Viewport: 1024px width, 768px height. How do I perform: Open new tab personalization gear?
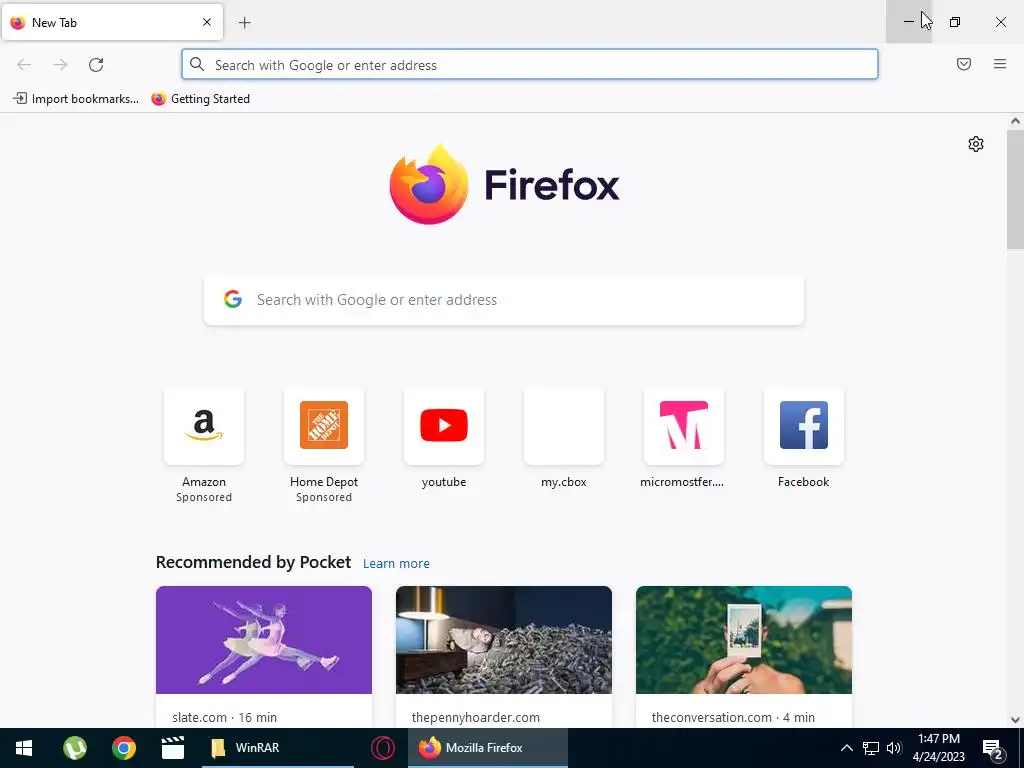point(976,144)
